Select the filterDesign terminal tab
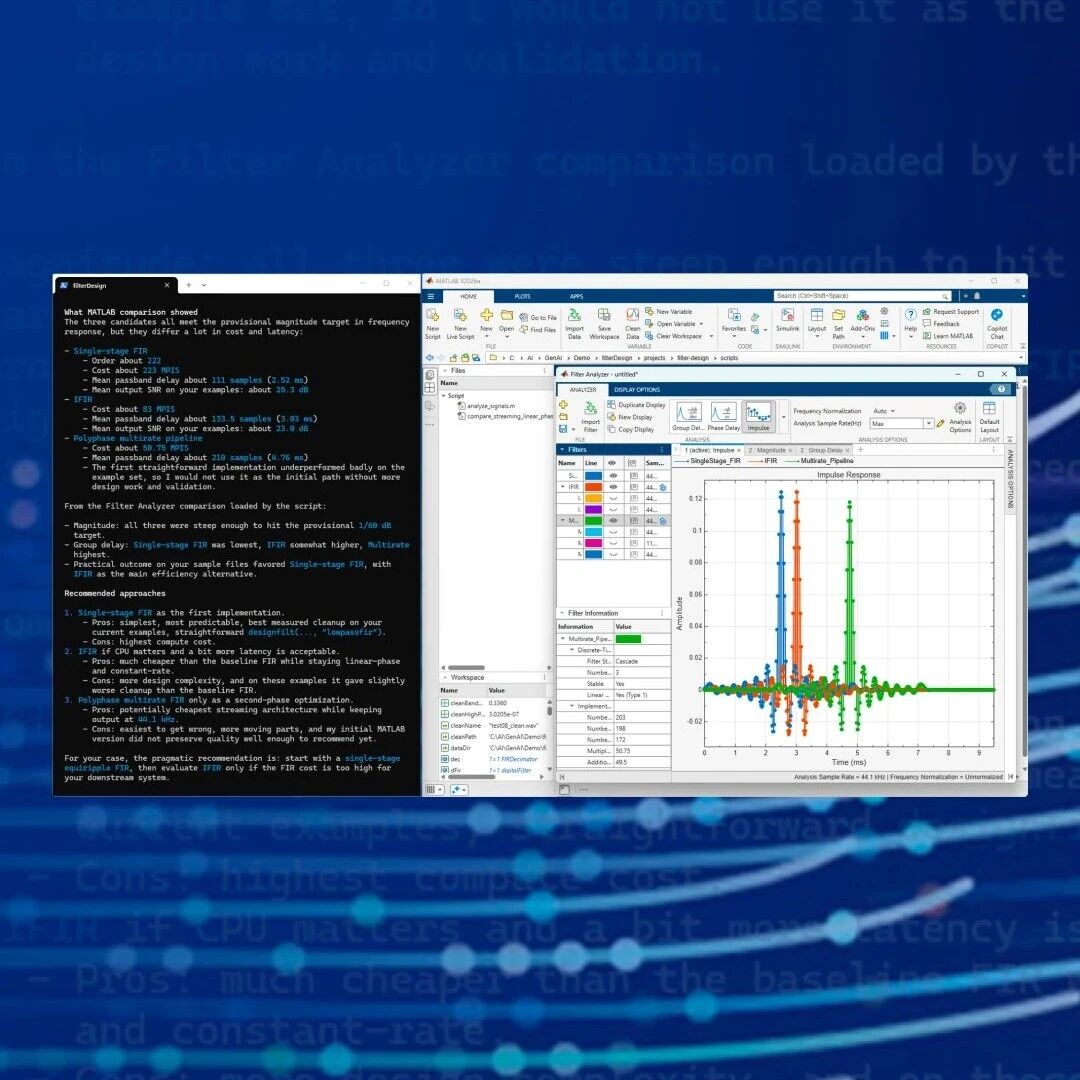The image size is (1080, 1080). point(116,285)
